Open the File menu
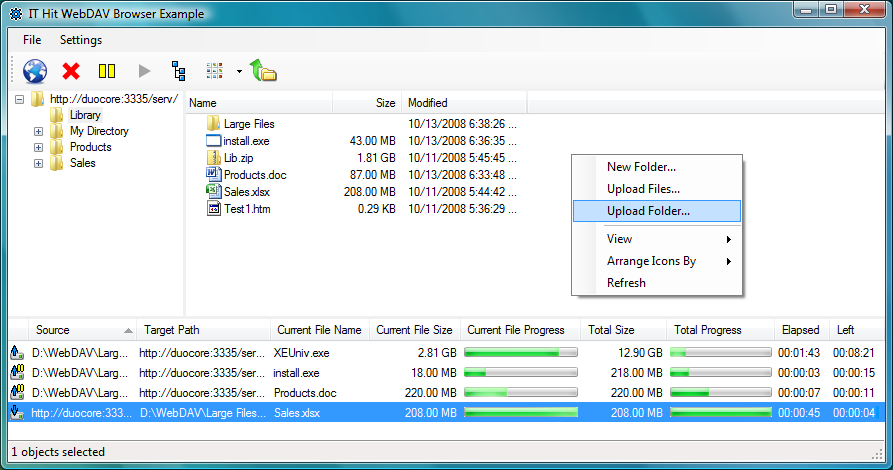The width and height of the screenshot is (893, 470). 32,40
